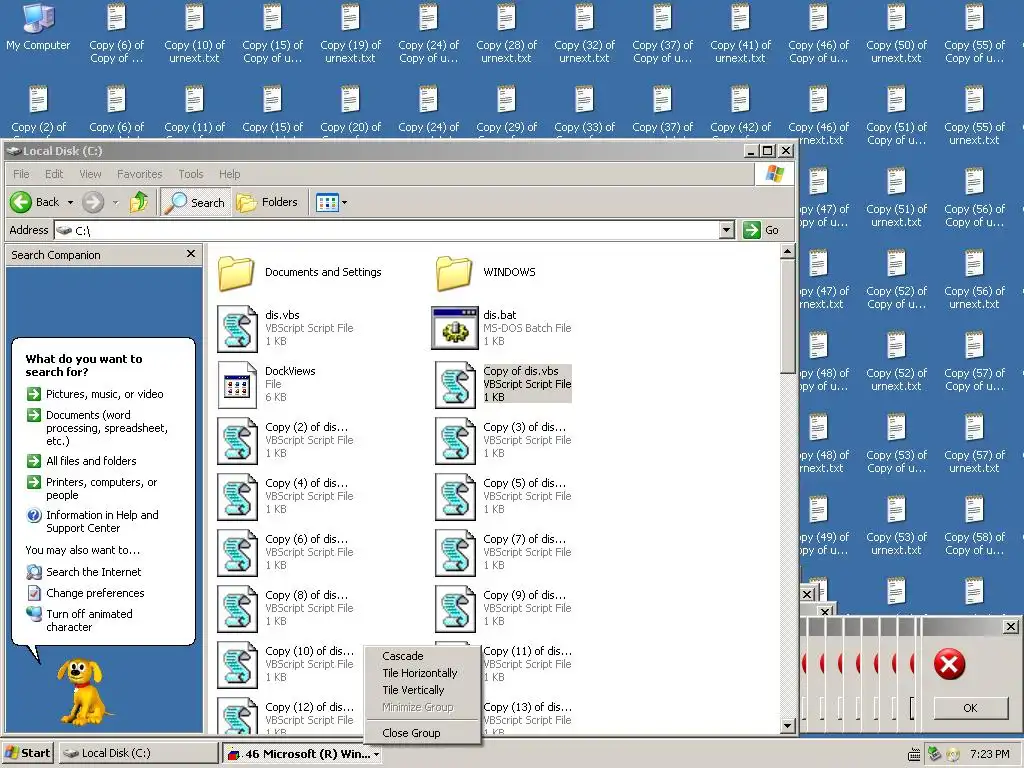Select the Copy of dis.vbs icon

[455, 385]
